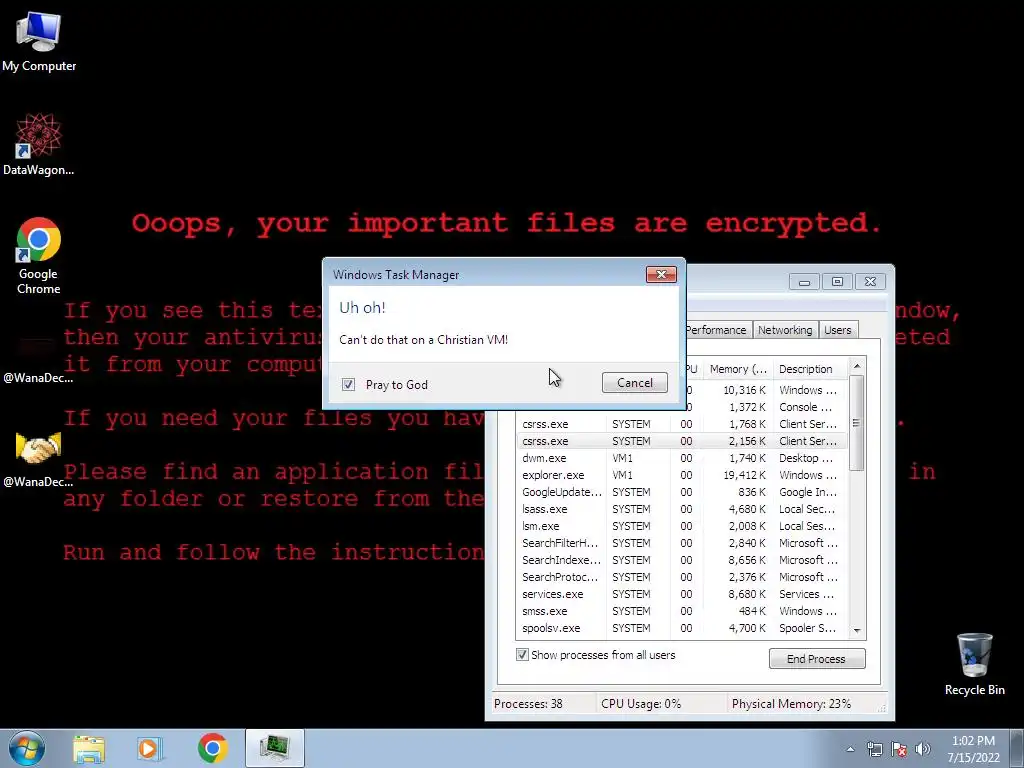The image size is (1024, 768).
Task: Click the End Process button
Action: tap(817, 658)
